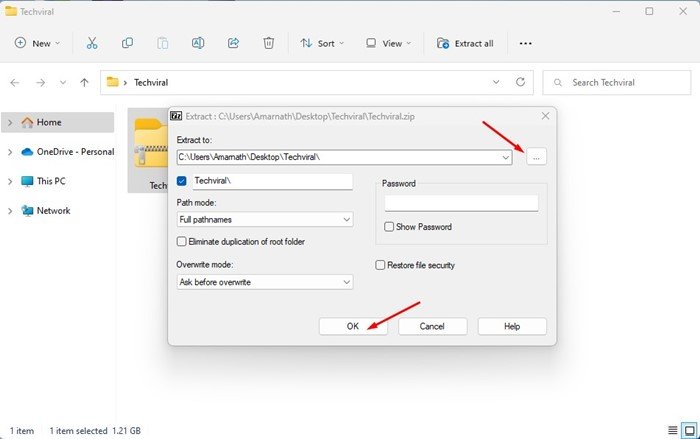Open the Overwrite mode dropdown
This screenshot has width=700, height=439.
pos(346,282)
